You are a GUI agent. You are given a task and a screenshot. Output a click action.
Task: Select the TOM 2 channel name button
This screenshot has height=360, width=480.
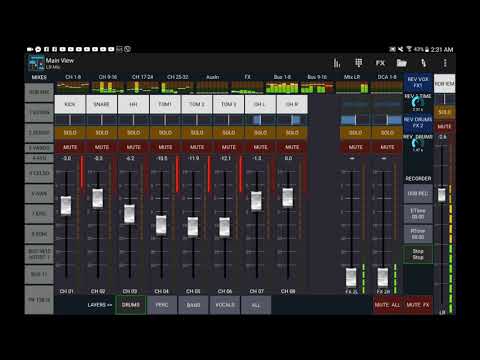pyautogui.click(x=197, y=104)
